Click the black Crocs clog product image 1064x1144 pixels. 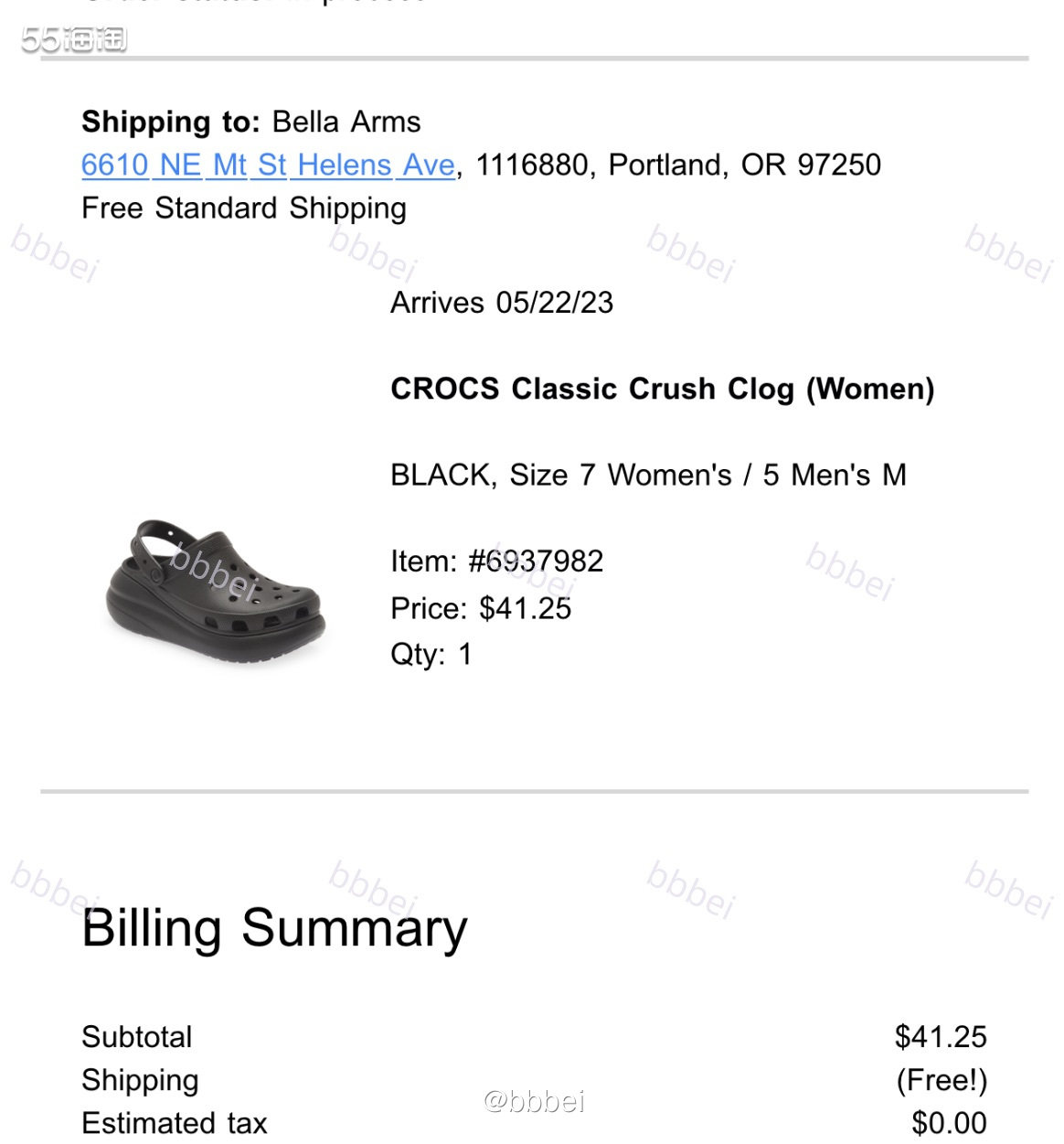(x=216, y=590)
